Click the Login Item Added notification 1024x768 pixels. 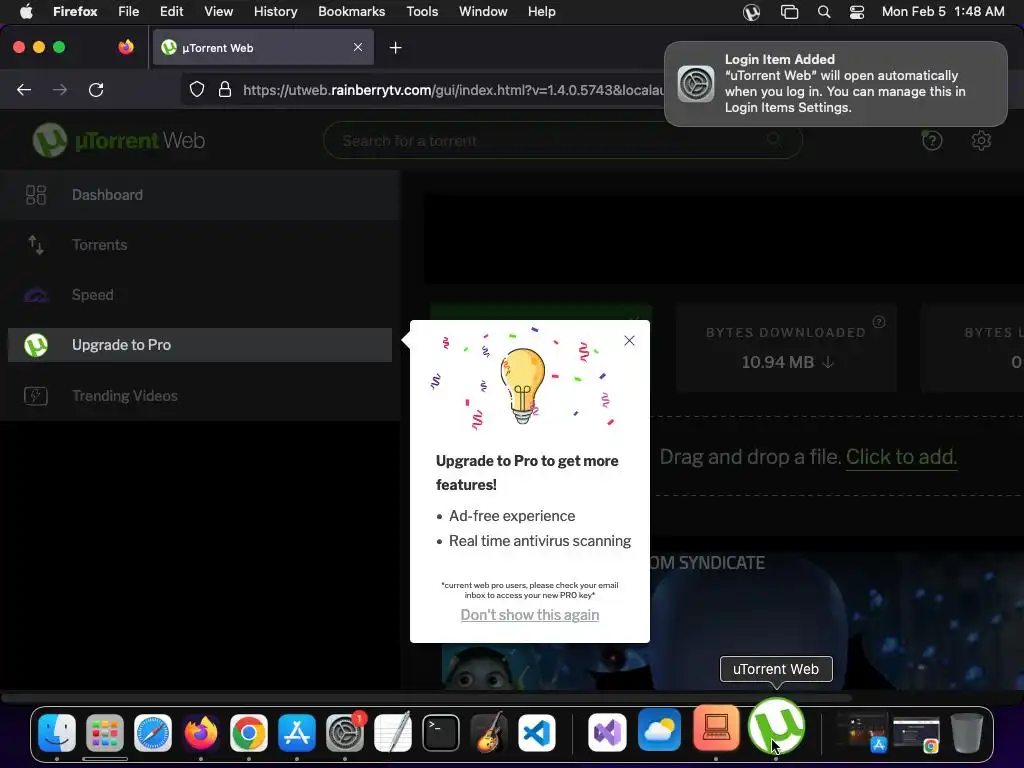point(835,84)
